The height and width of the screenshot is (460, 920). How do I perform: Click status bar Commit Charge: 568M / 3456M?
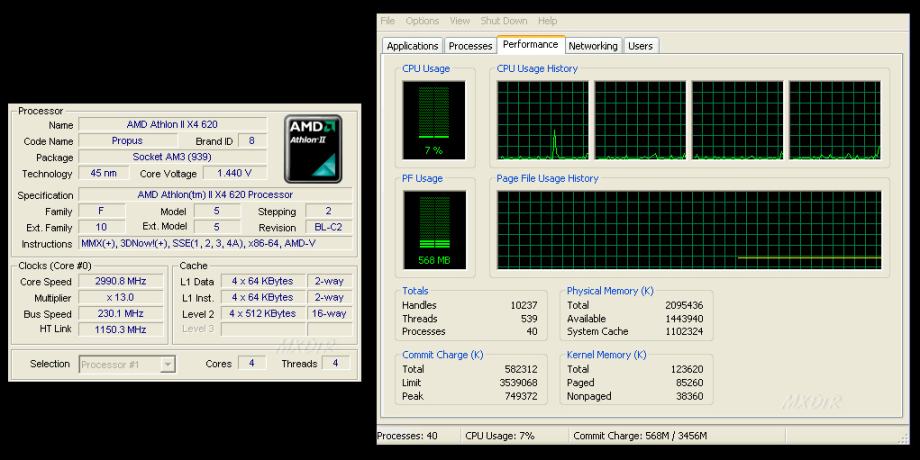pyautogui.click(x=640, y=436)
